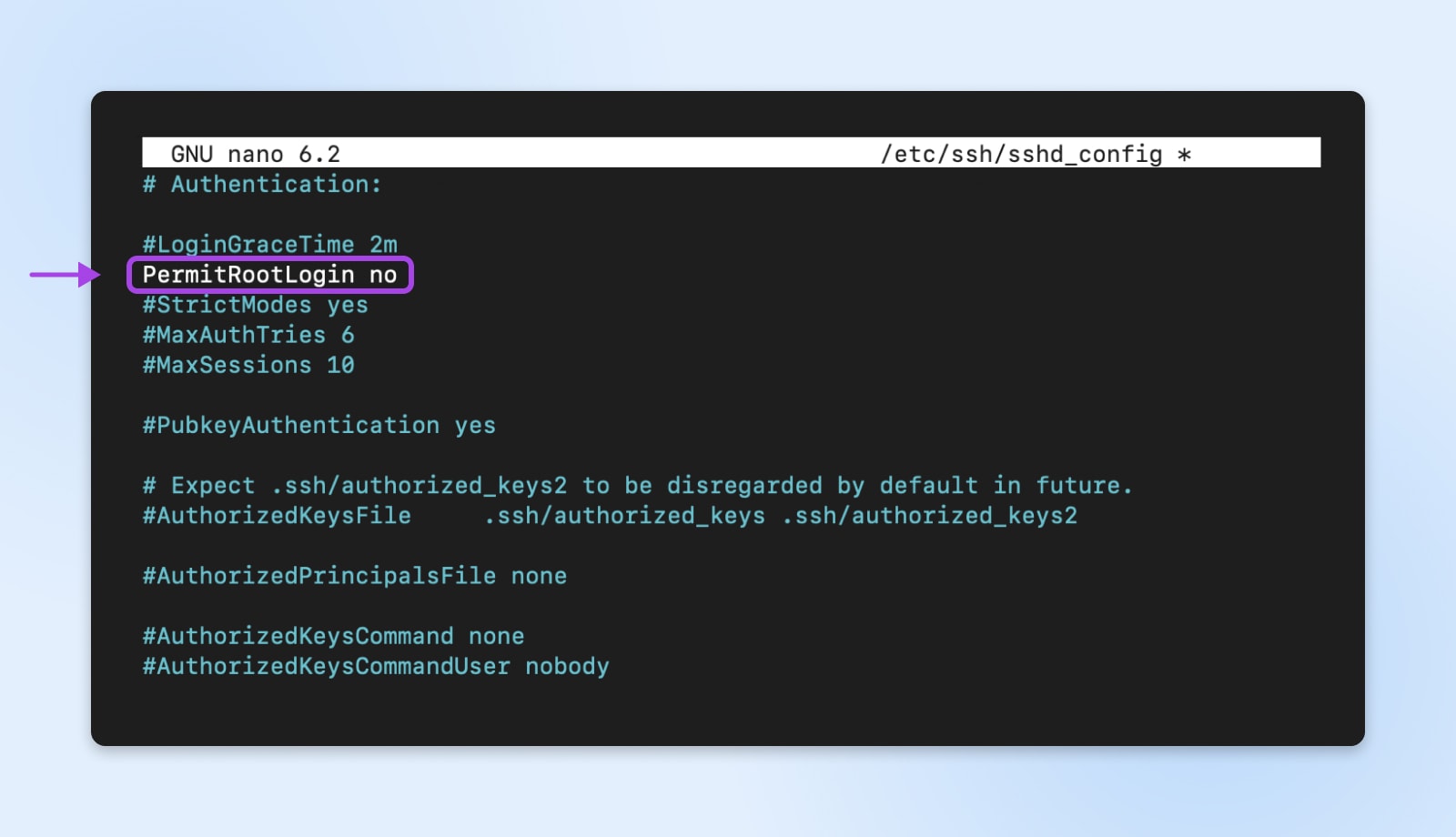
Task: Click the modified asterisk in nano title bar
Action: [x=1184, y=154]
